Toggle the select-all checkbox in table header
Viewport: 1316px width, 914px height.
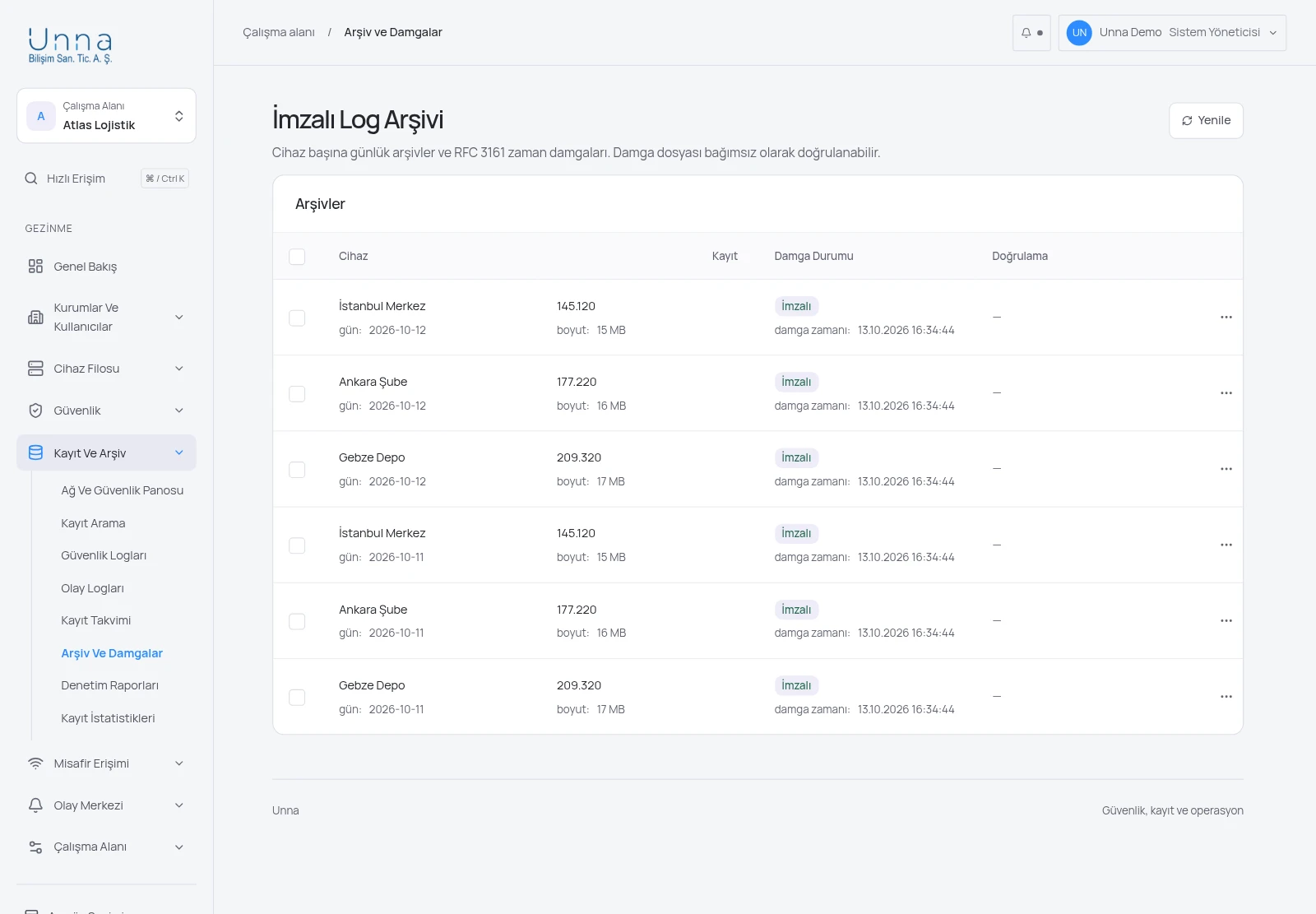[297, 257]
